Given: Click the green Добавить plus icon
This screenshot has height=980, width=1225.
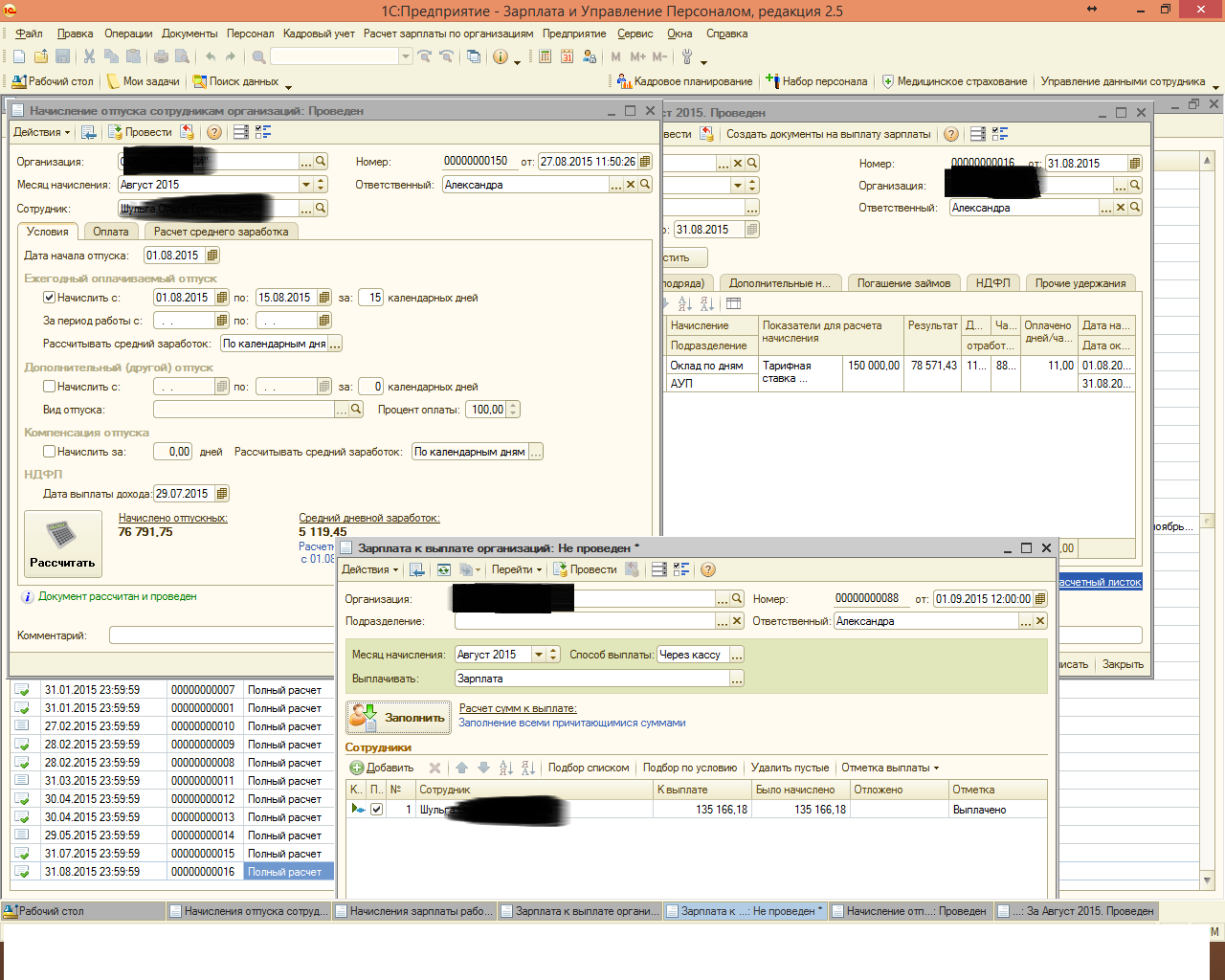Looking at the screenshot, I should coord(357,768).
